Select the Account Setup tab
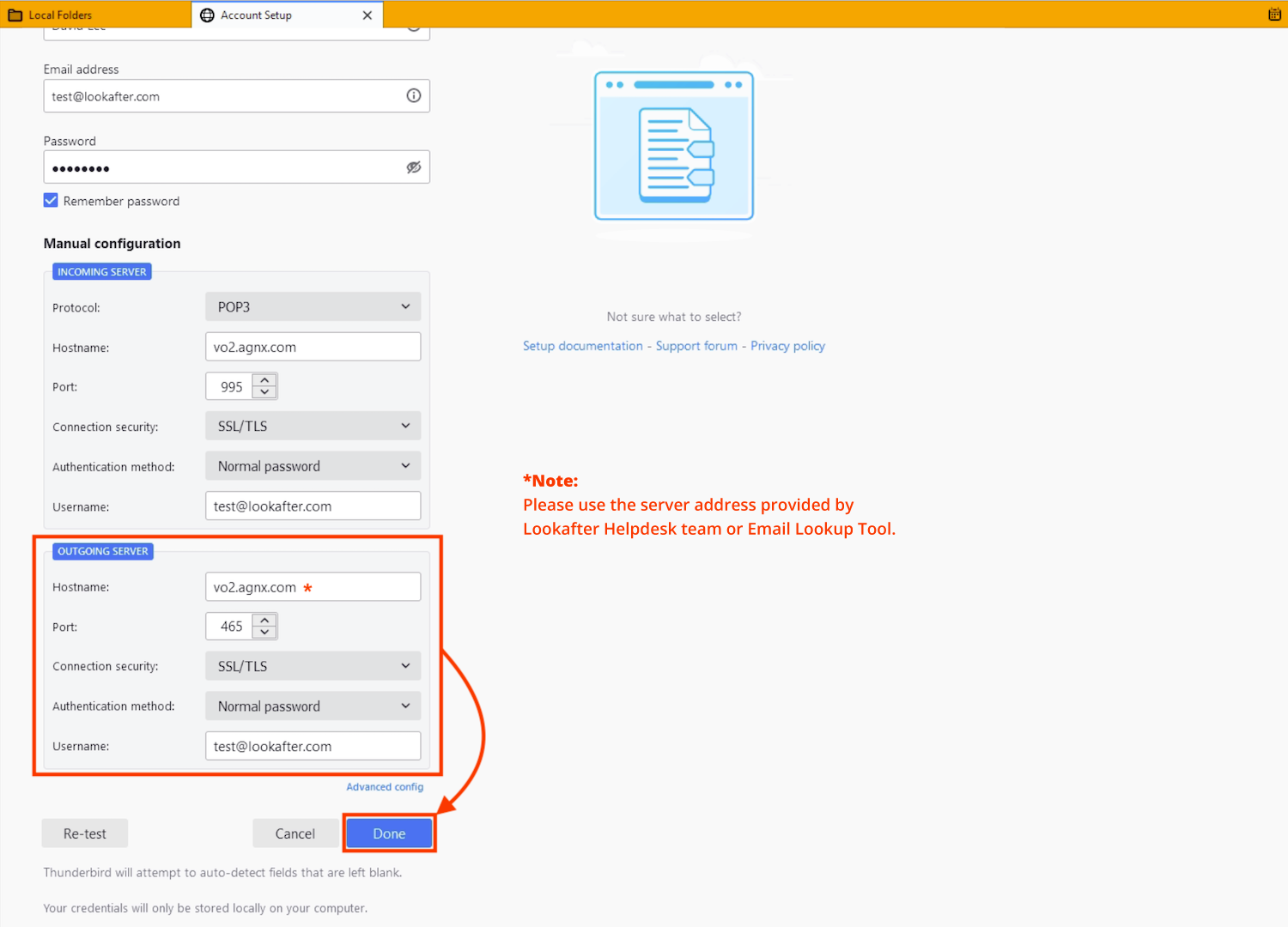 (x=256, y=15)
